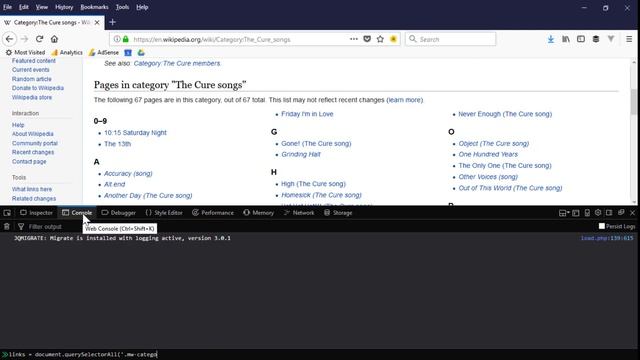Open the hamburger application menu
The height and width of the screenshot is (360, 640).
click(x=629, y=39)
